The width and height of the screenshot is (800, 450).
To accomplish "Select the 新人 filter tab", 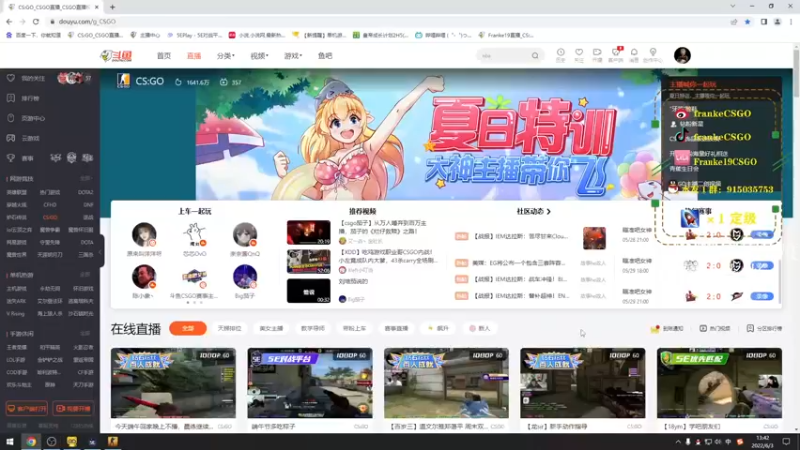I will [480, 329].
